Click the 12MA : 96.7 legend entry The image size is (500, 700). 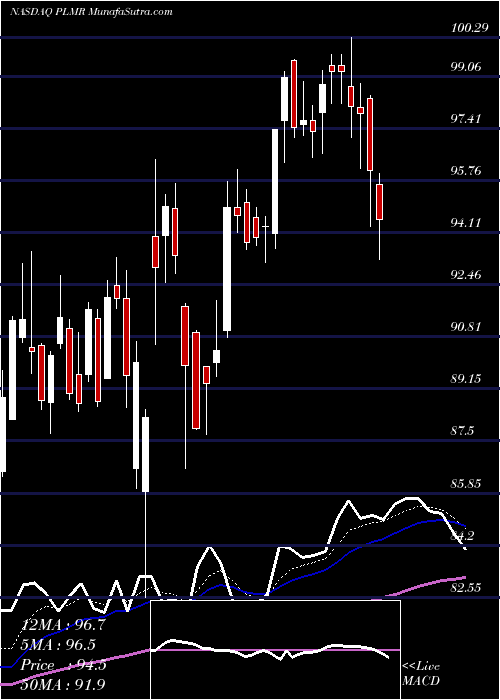[x=63, y=625]
